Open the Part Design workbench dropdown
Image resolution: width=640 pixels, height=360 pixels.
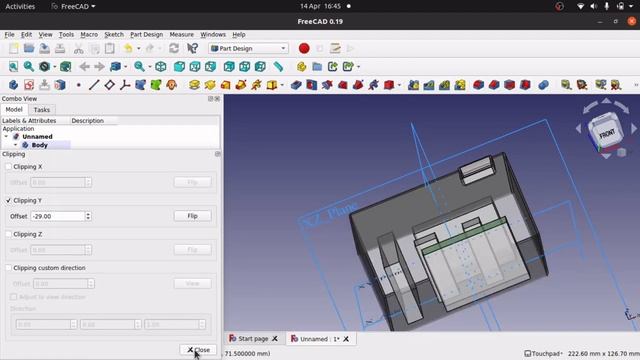tap(249, 49)
